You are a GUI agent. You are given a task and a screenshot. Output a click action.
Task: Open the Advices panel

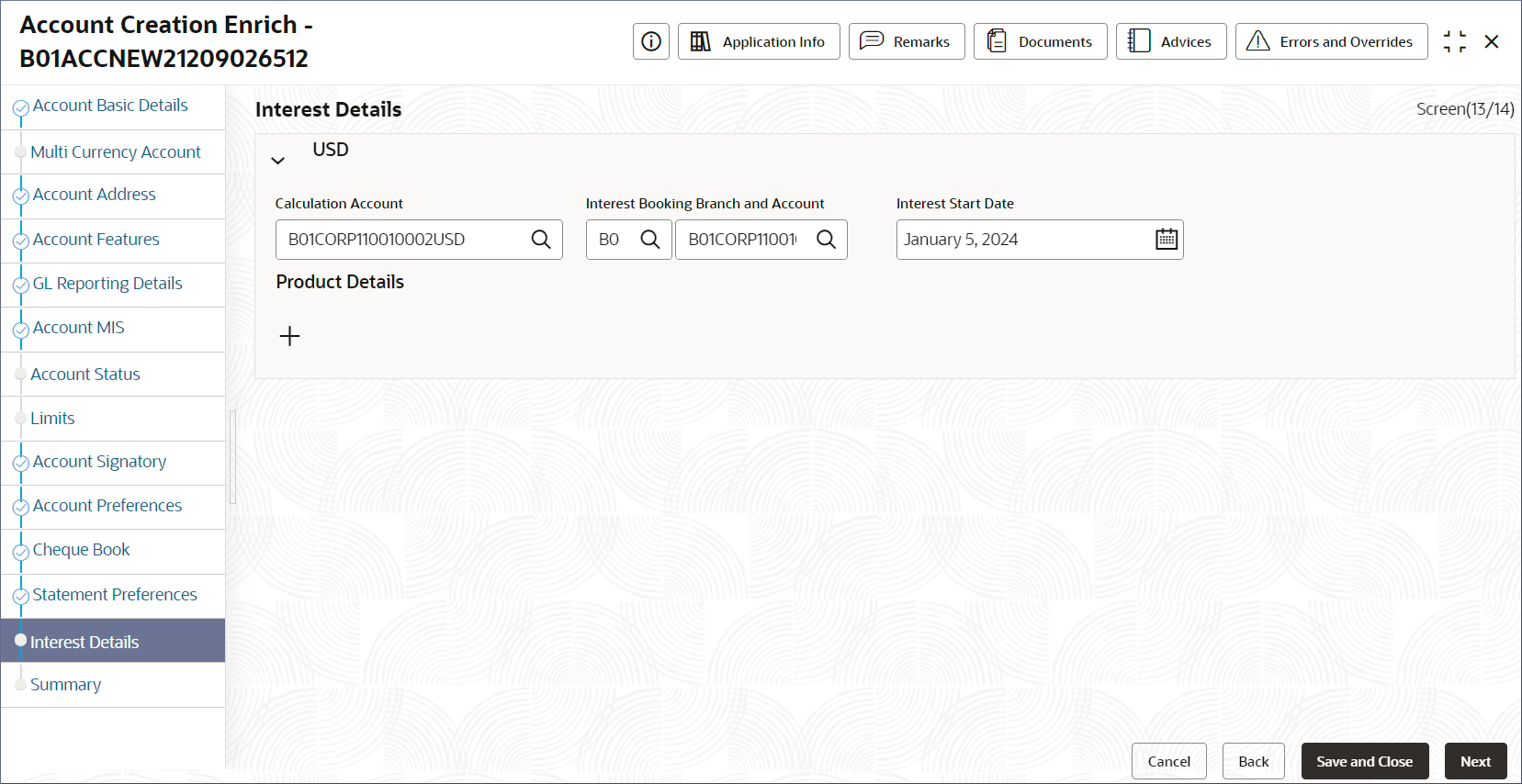point(1170,41)
